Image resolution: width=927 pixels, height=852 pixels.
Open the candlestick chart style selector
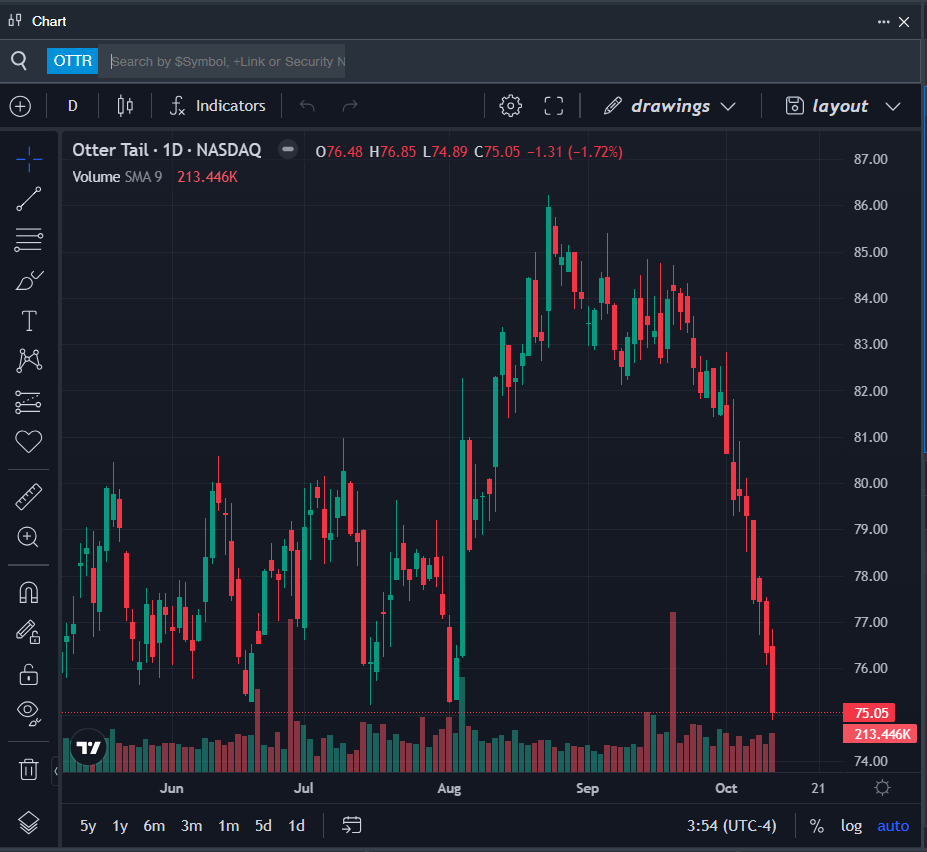pos(125,106)
